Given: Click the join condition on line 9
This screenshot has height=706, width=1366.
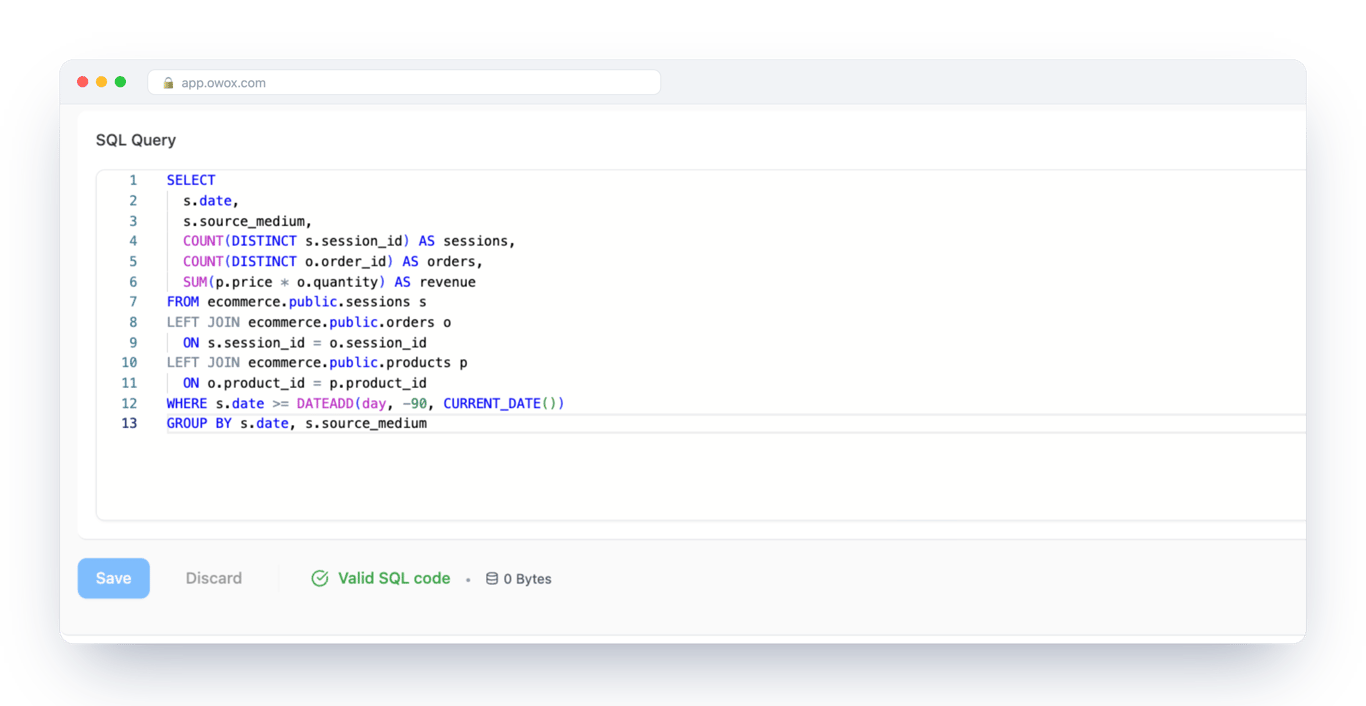Looking at the screenshot, I should 317,343.
